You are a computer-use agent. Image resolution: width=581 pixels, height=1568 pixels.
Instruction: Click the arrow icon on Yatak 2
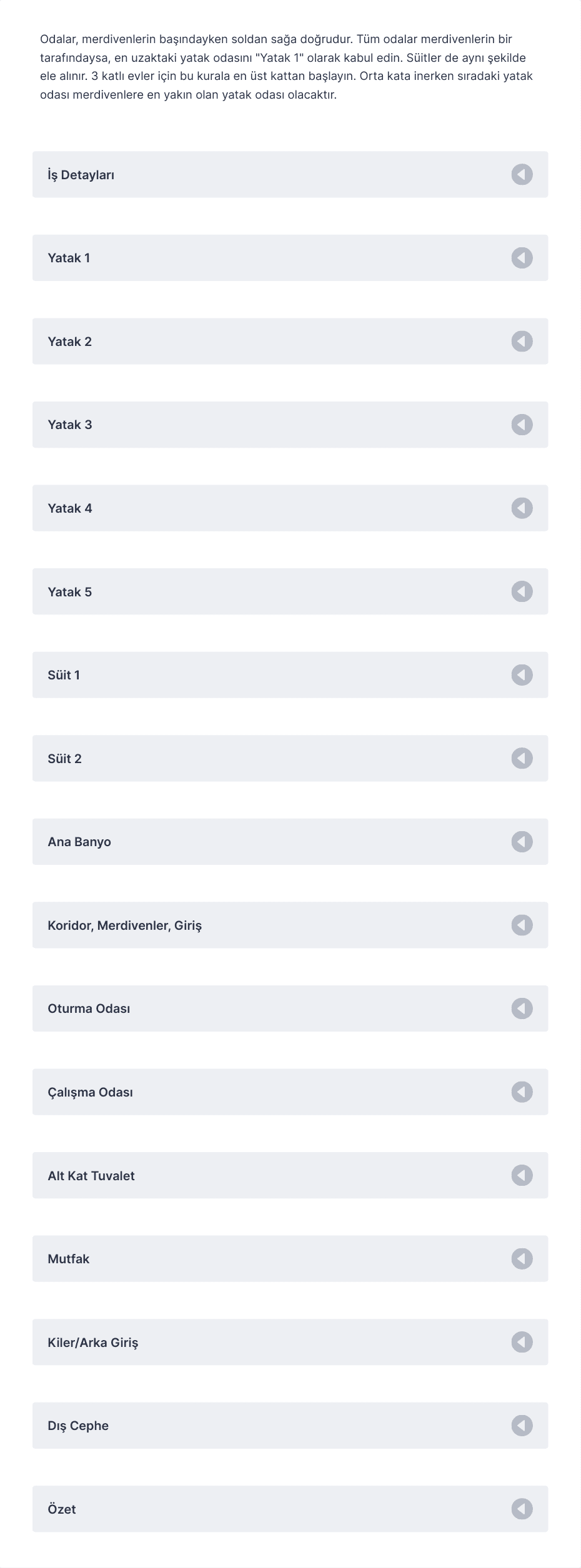point(522,341)
